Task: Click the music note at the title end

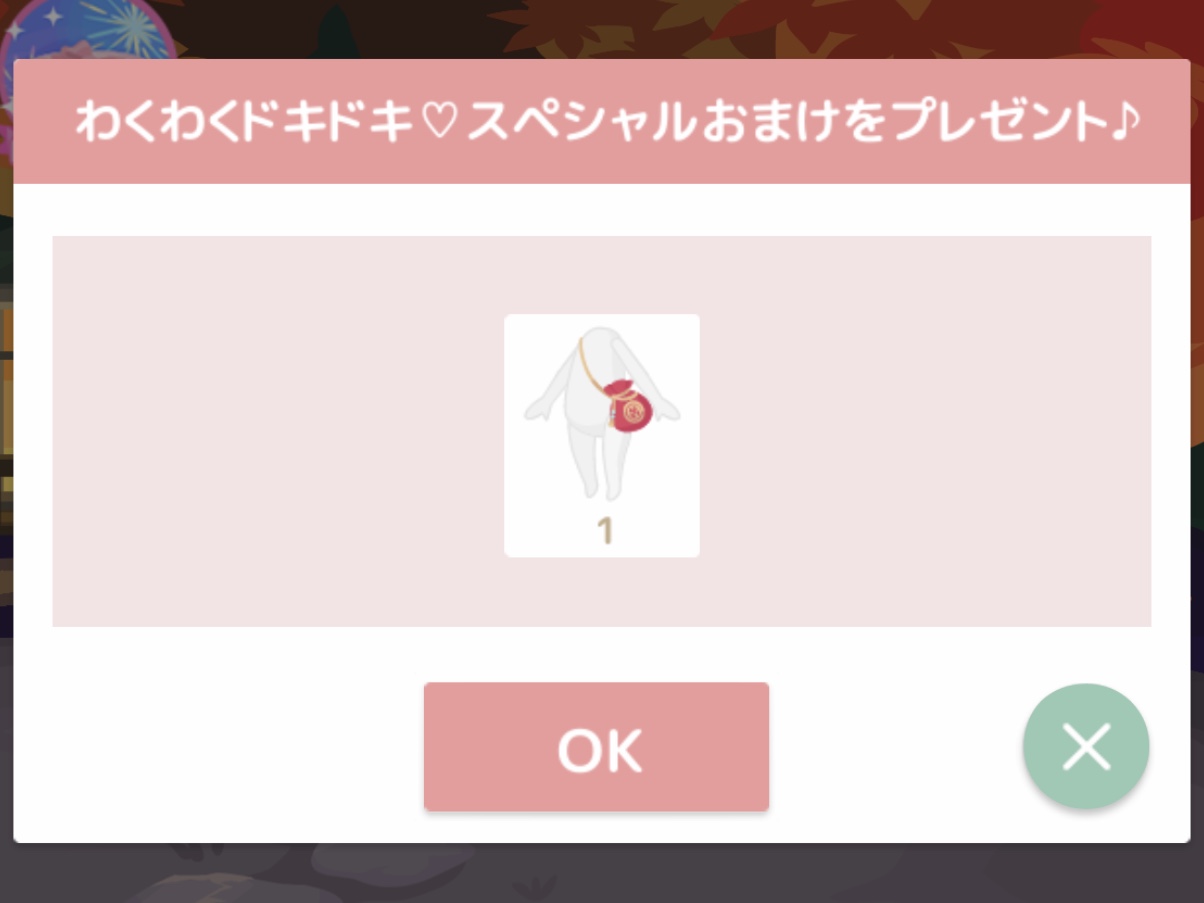Action: (1125, 122)
